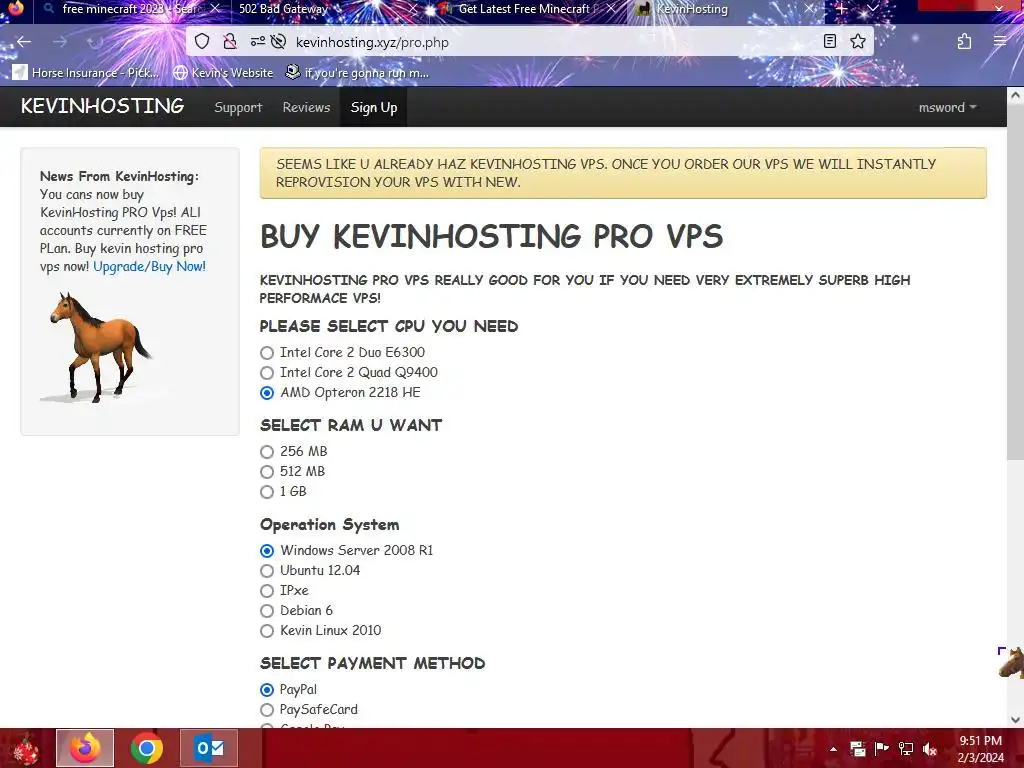Follow the Upgrade/Buy Now! link

(x=150, y=266)
